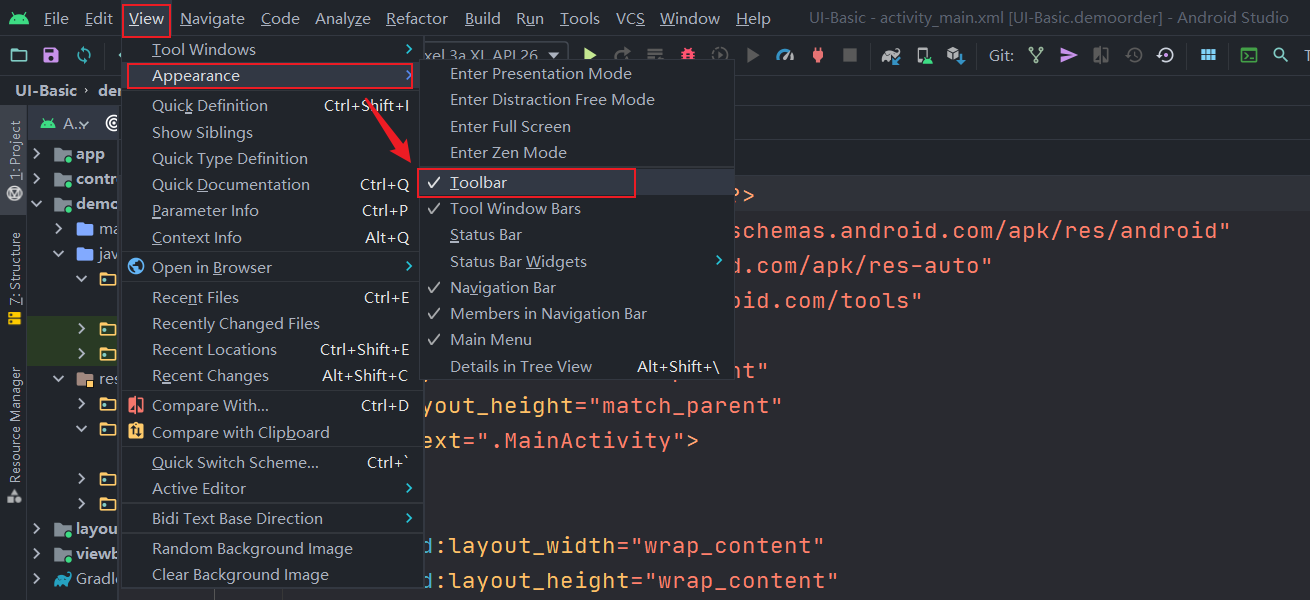Click the Git rollback icon
This screenshot has height=600, width=1310.
pos(1165,55)
